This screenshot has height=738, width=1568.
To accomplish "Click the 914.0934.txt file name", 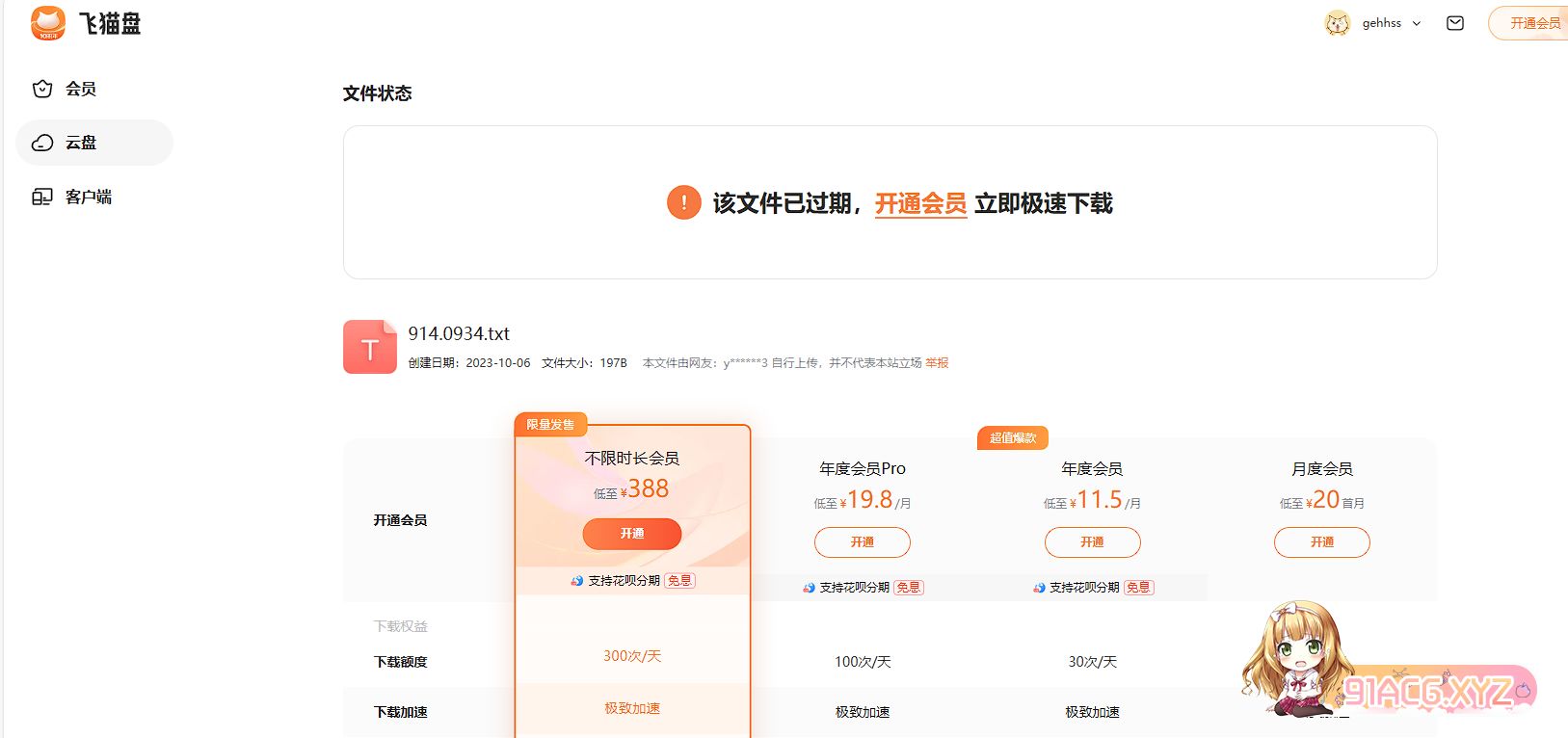I will click(x=459, y=333).
